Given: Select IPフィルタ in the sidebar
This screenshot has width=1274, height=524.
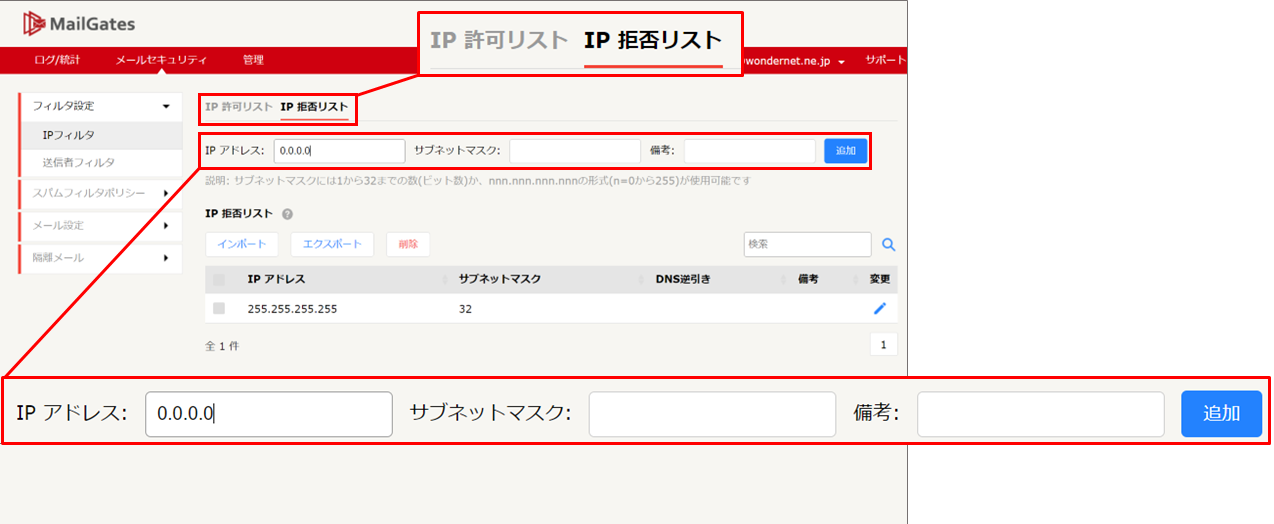Looking at the screenshot, I should (100, 135).
